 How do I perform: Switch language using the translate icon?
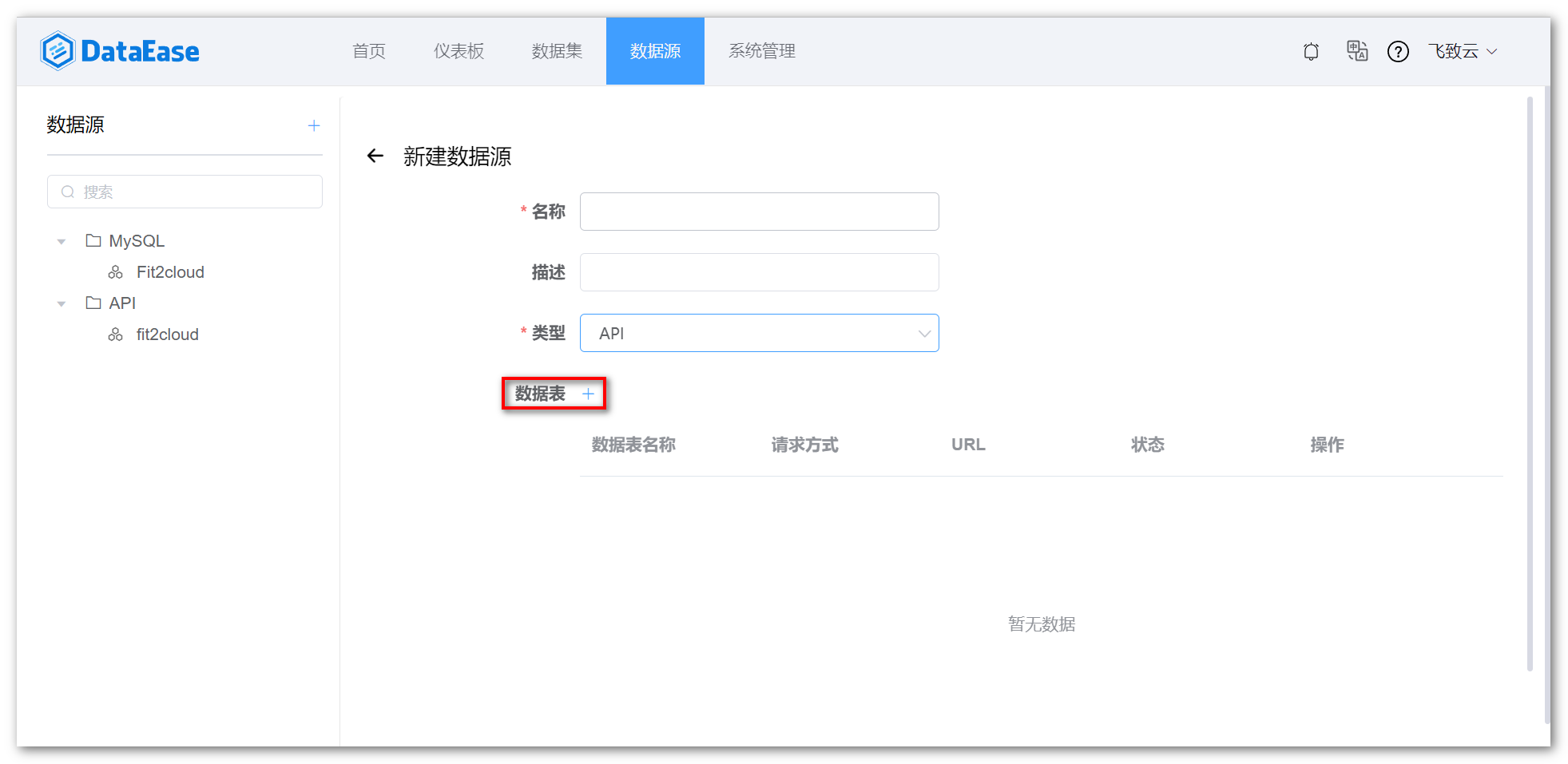[x=1356, y=51]
